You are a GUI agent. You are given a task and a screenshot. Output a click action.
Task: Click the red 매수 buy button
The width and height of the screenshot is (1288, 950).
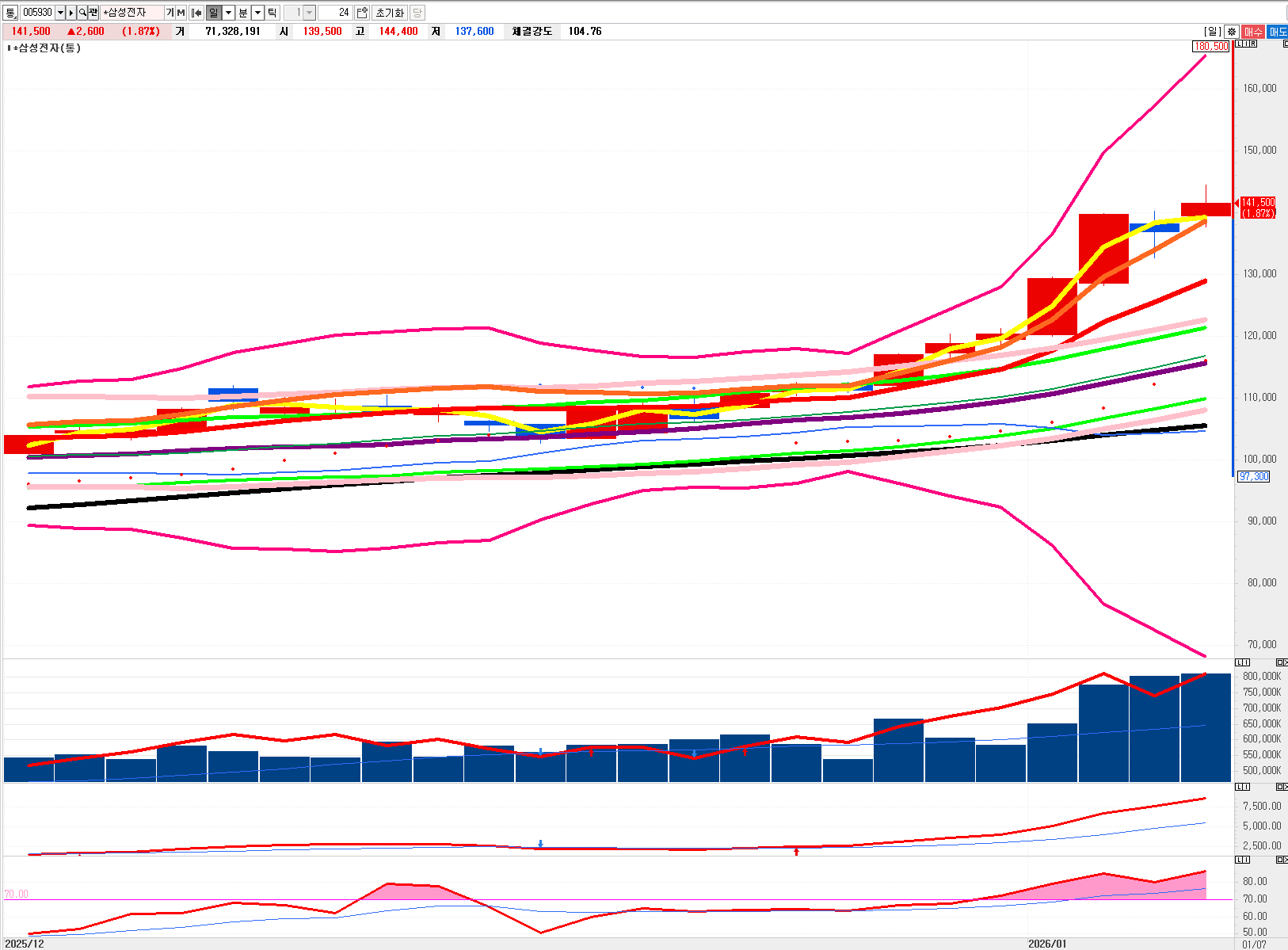pyautogui.click(x=1253, y=32)
